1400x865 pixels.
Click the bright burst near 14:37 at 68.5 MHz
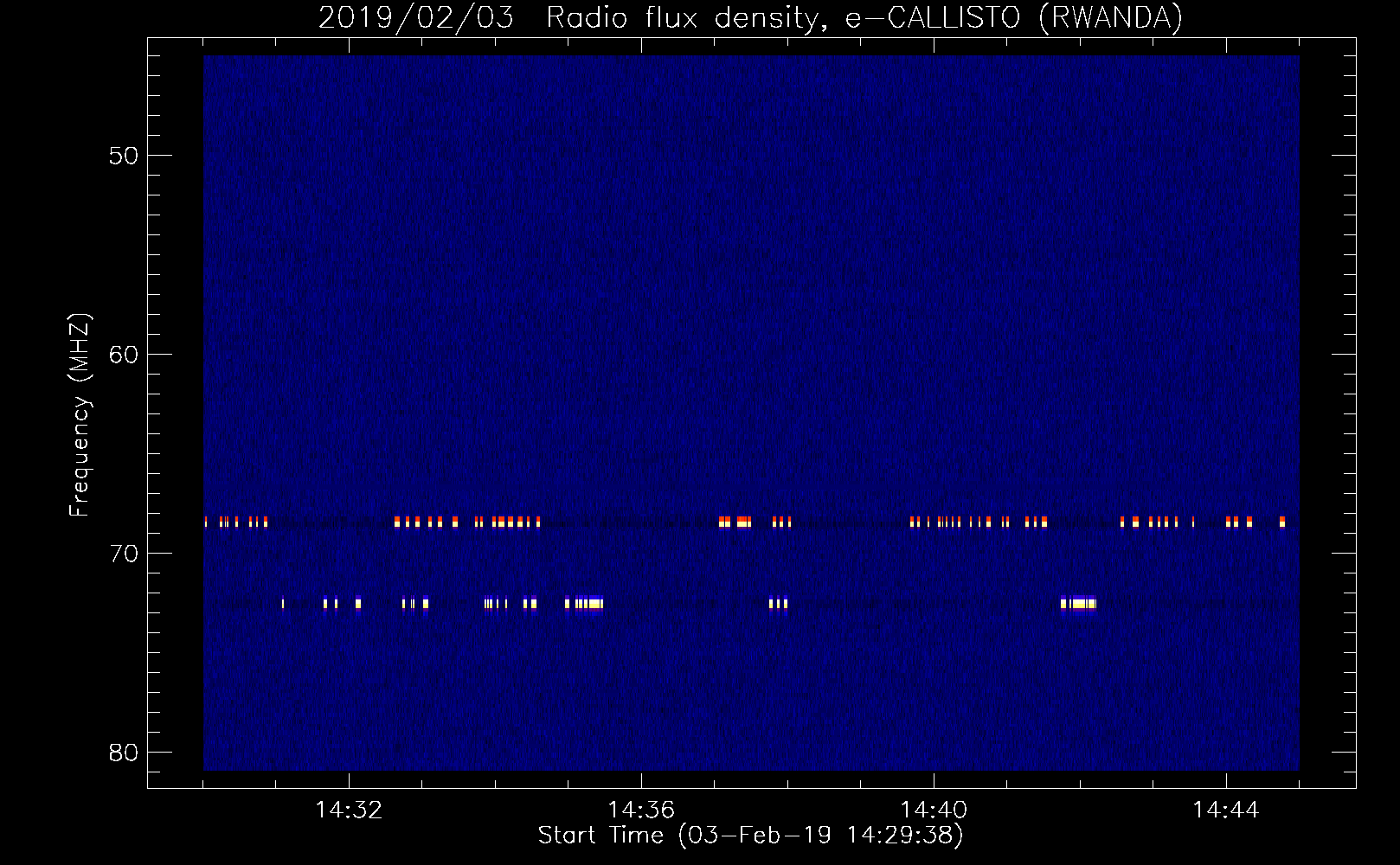point(735,522)
